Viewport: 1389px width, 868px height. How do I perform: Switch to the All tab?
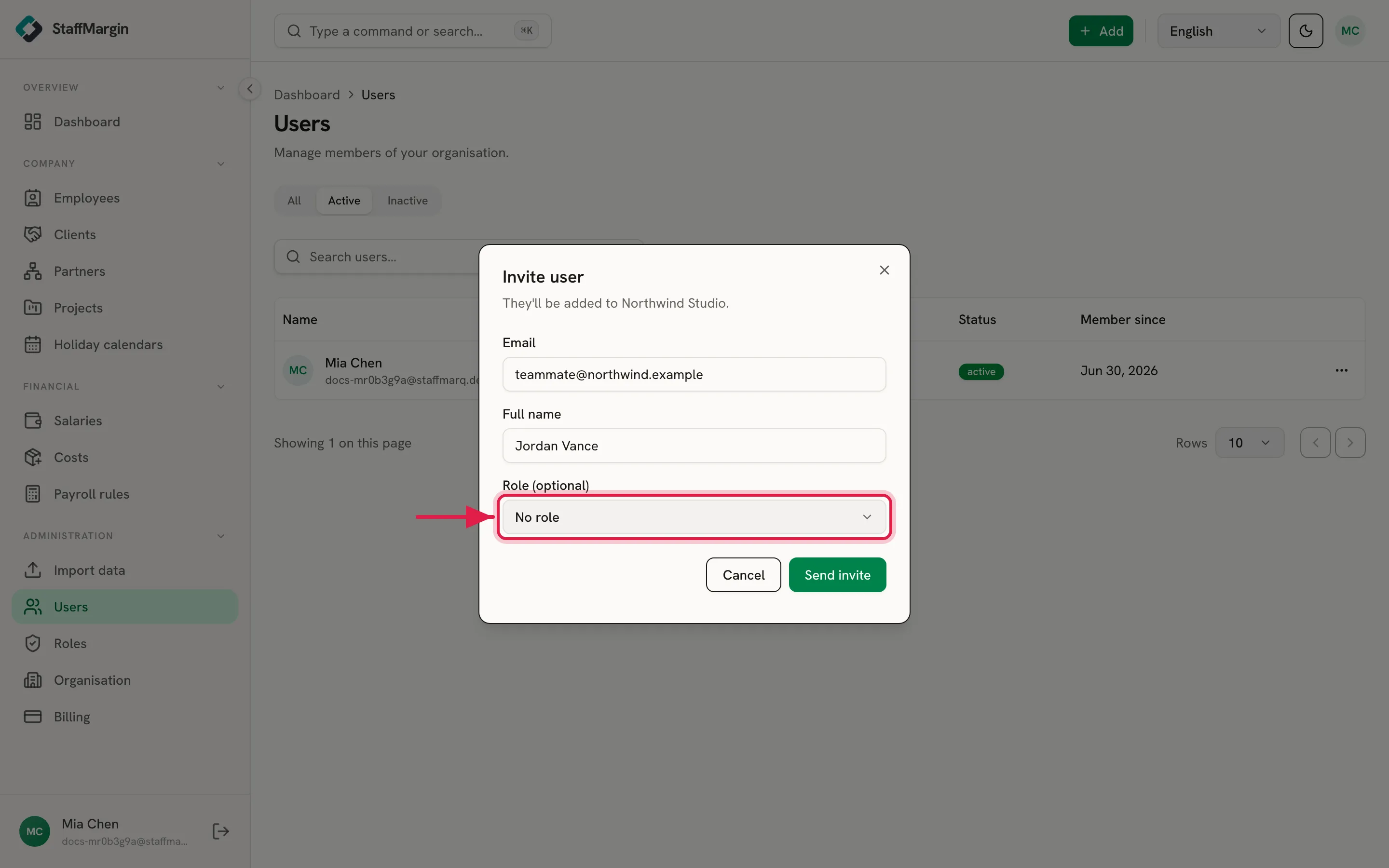point(294,200)
